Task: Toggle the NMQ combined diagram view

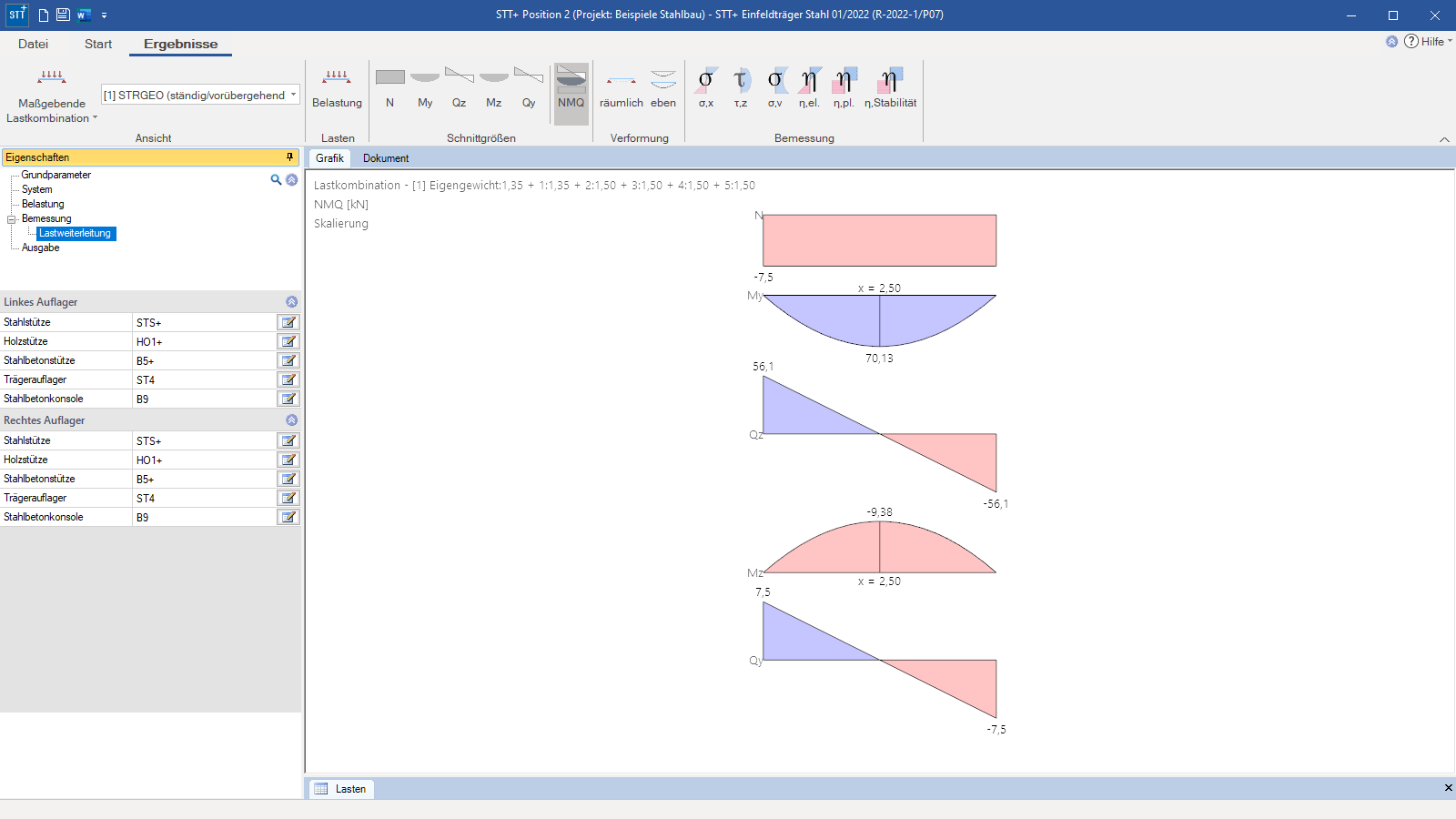Action: pos(571,93)
